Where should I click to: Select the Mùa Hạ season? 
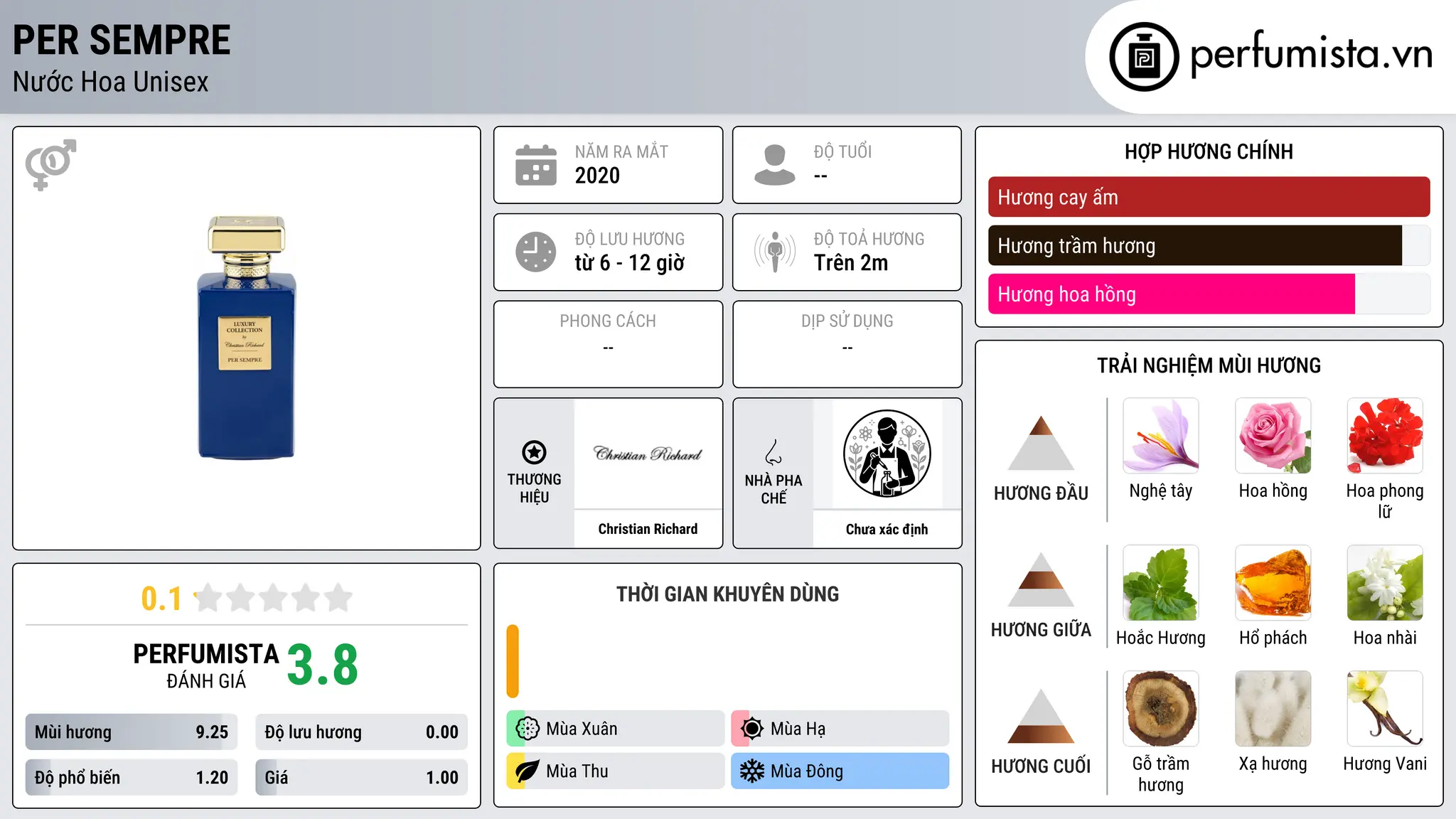pyautogui.click(x=840, y=729)
